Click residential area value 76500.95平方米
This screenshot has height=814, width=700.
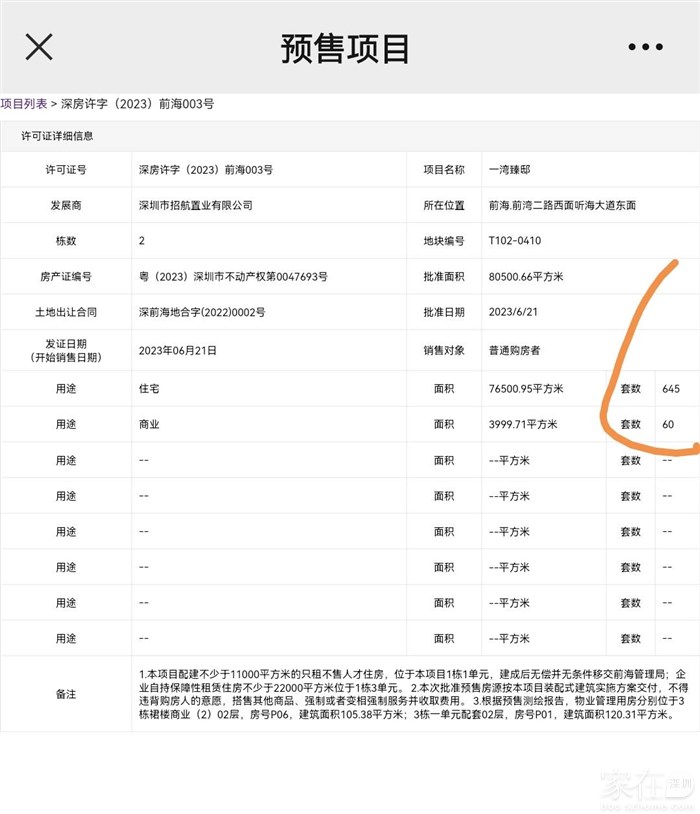coord(526,388)
